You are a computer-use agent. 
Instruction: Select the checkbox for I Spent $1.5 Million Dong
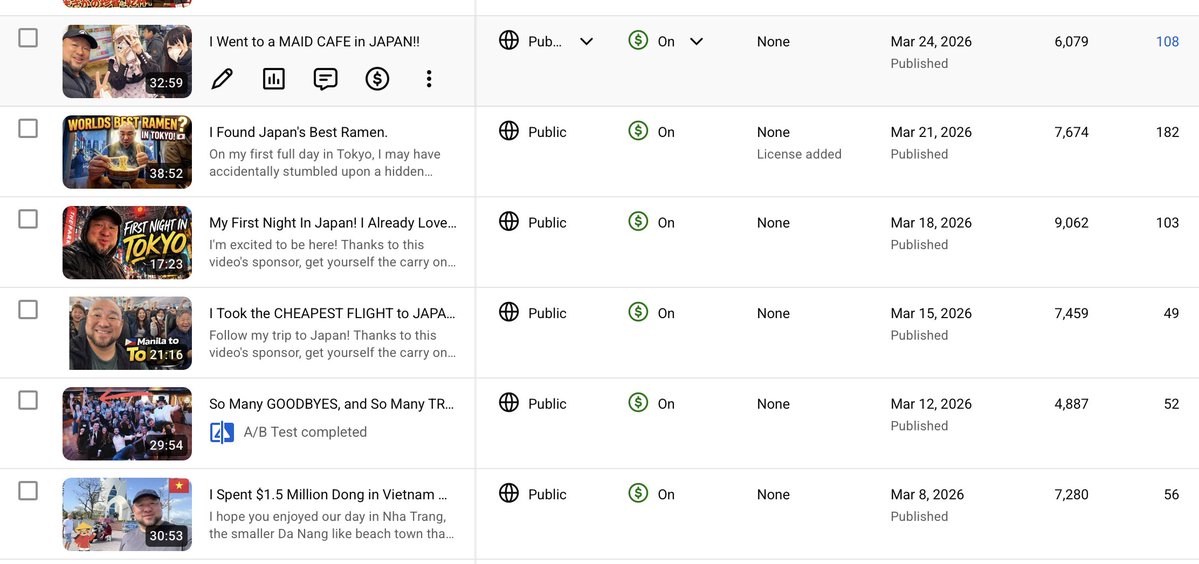tap(28, 491)
